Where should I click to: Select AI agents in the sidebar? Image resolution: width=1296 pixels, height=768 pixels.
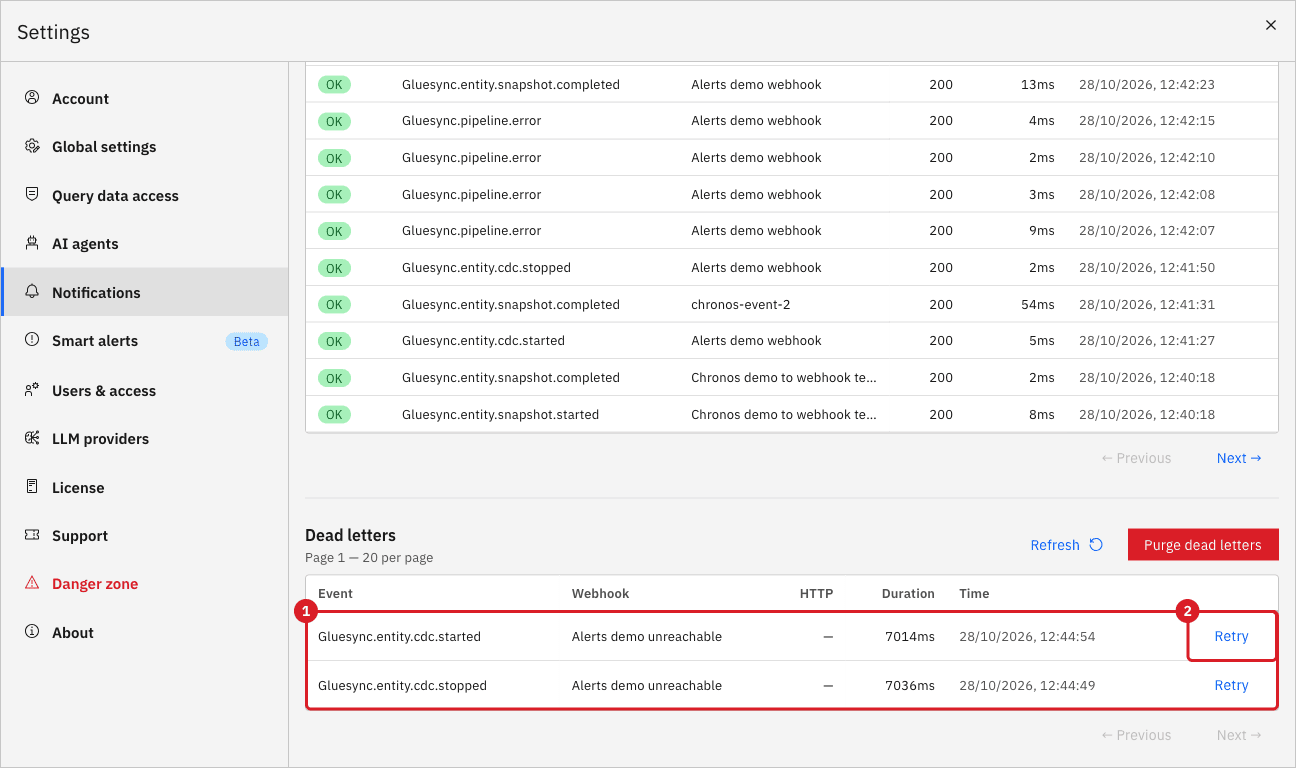145,243
